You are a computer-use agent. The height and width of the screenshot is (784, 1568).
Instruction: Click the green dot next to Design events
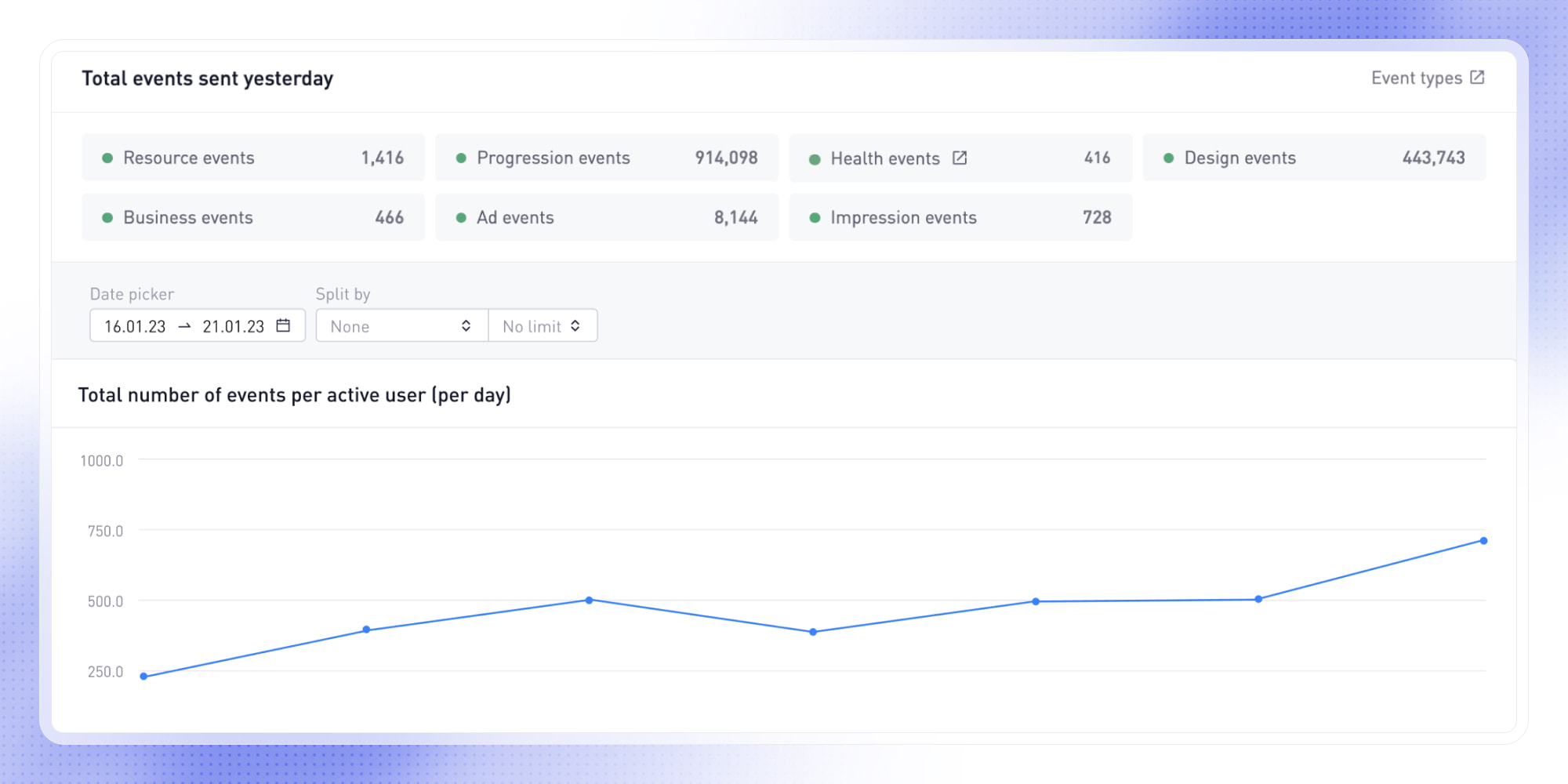1168,157
